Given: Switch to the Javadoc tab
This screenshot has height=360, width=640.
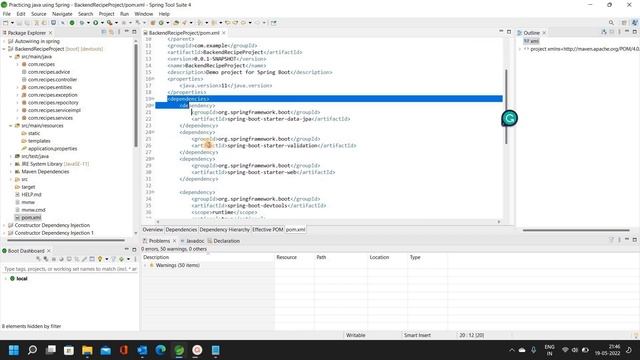Looking at the screenshot, I should (x=195, y=241).
